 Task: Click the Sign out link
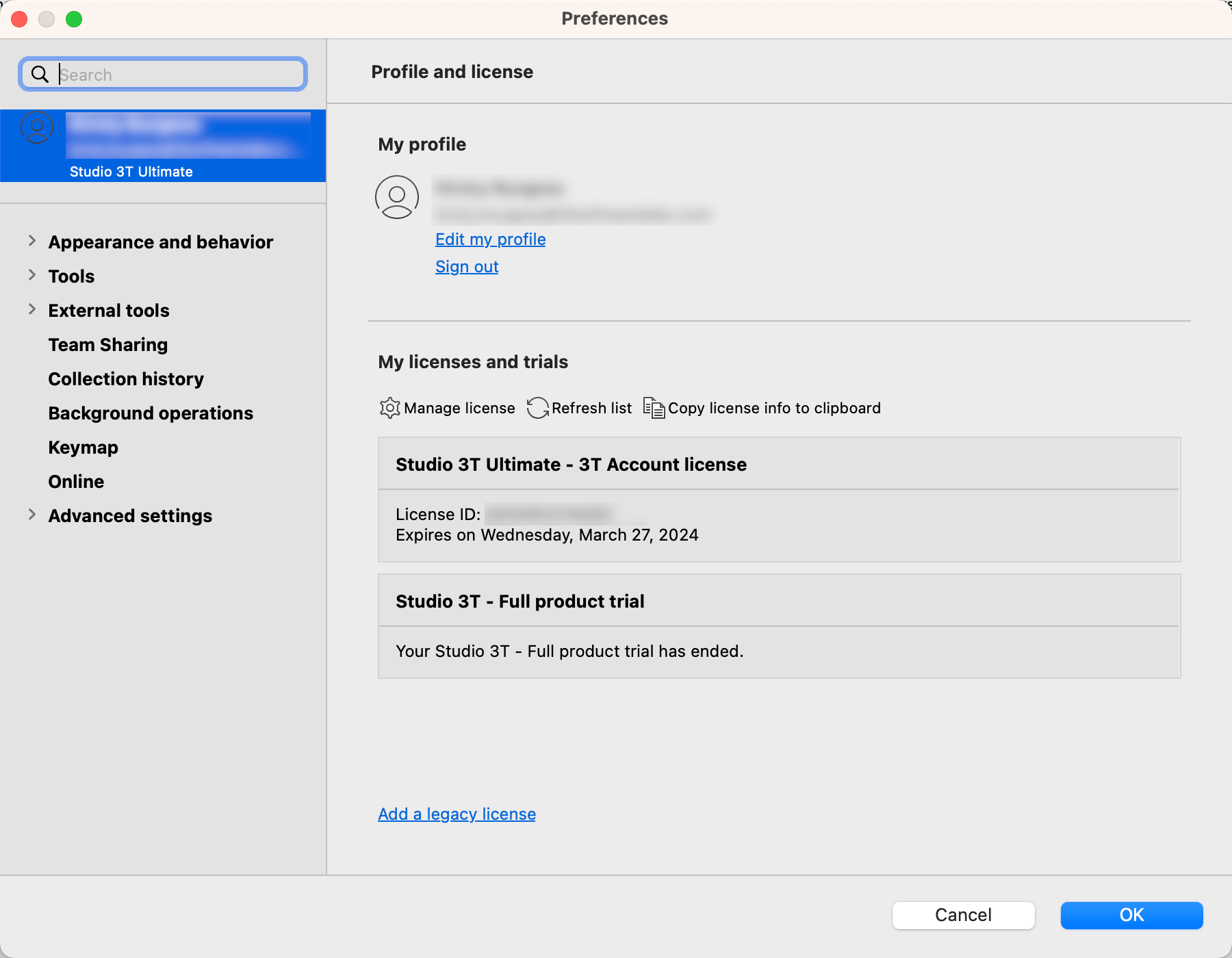click(467, 267)
